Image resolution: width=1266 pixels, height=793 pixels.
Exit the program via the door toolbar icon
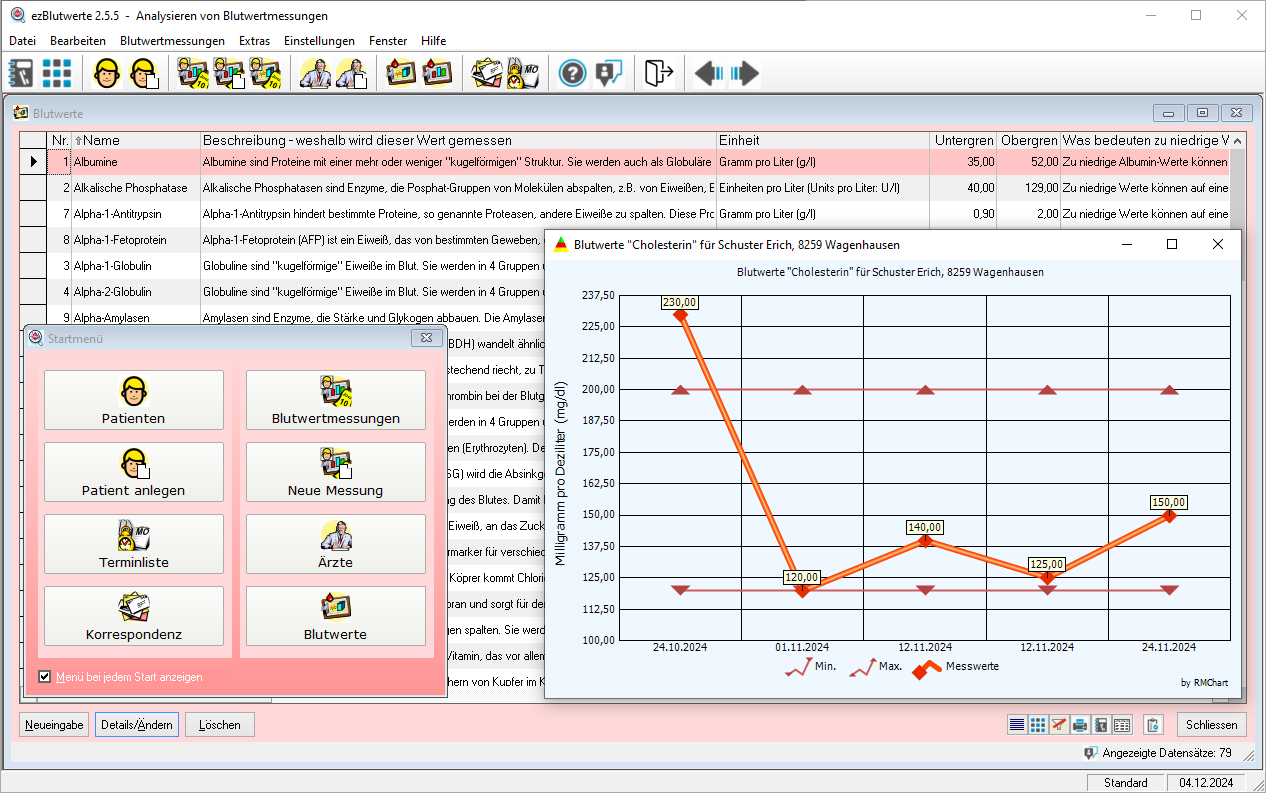(x=657, y=72)
